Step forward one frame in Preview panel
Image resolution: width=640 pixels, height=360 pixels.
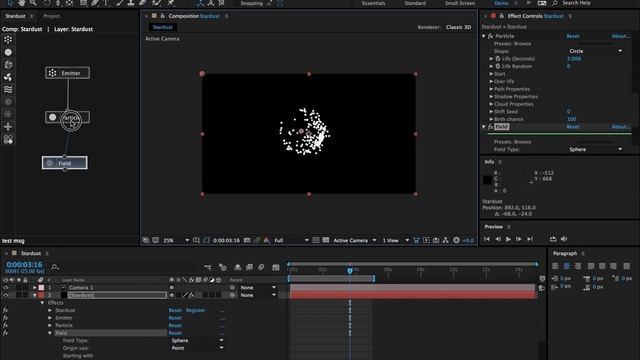pyautogui.click(x=519, y=239)
